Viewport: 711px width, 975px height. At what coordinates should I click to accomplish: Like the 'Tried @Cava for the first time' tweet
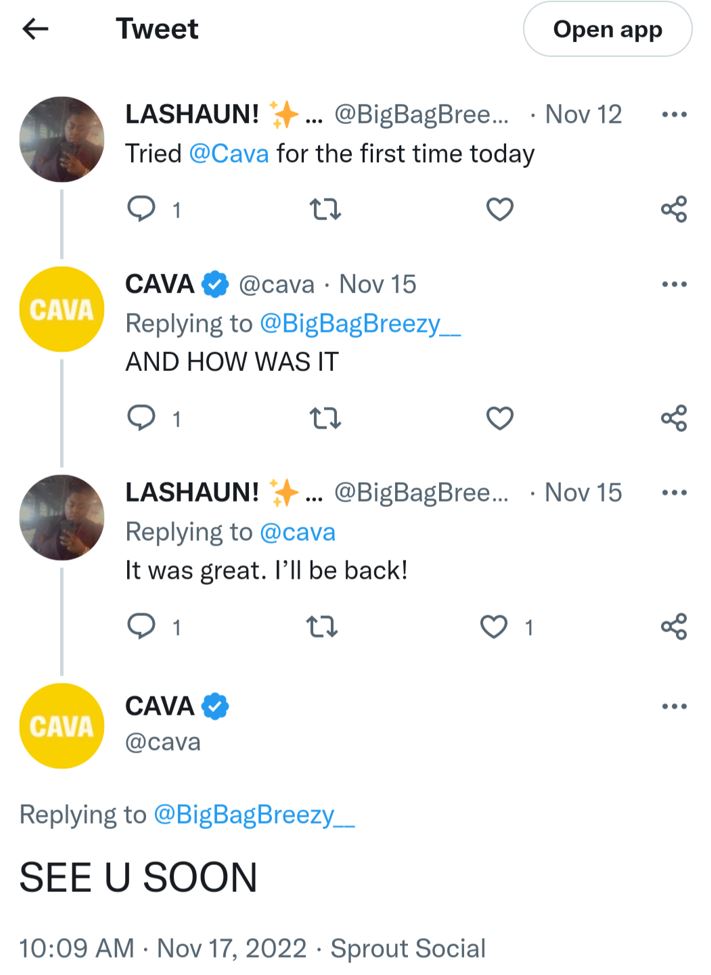(499, 210)
